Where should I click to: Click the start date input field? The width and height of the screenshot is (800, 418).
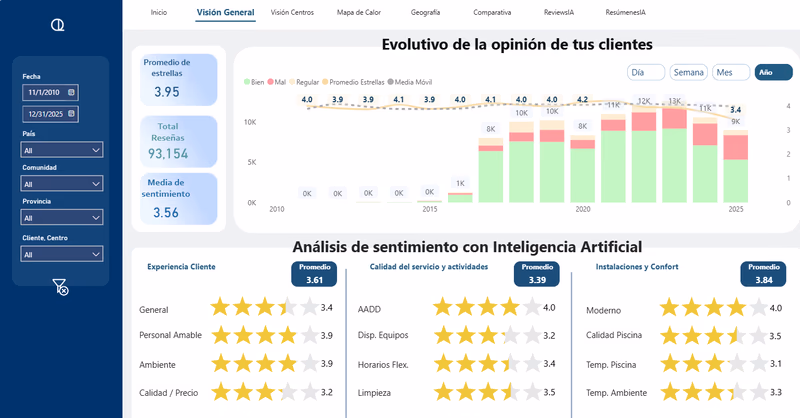click(44, 92)
